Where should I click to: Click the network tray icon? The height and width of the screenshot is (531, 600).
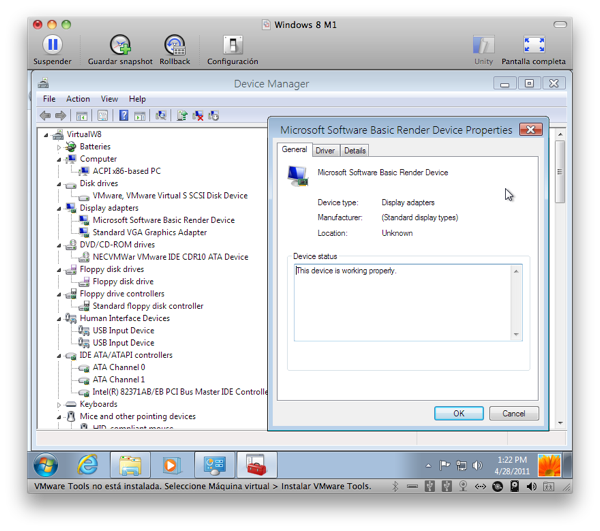[x=461, y=465]
